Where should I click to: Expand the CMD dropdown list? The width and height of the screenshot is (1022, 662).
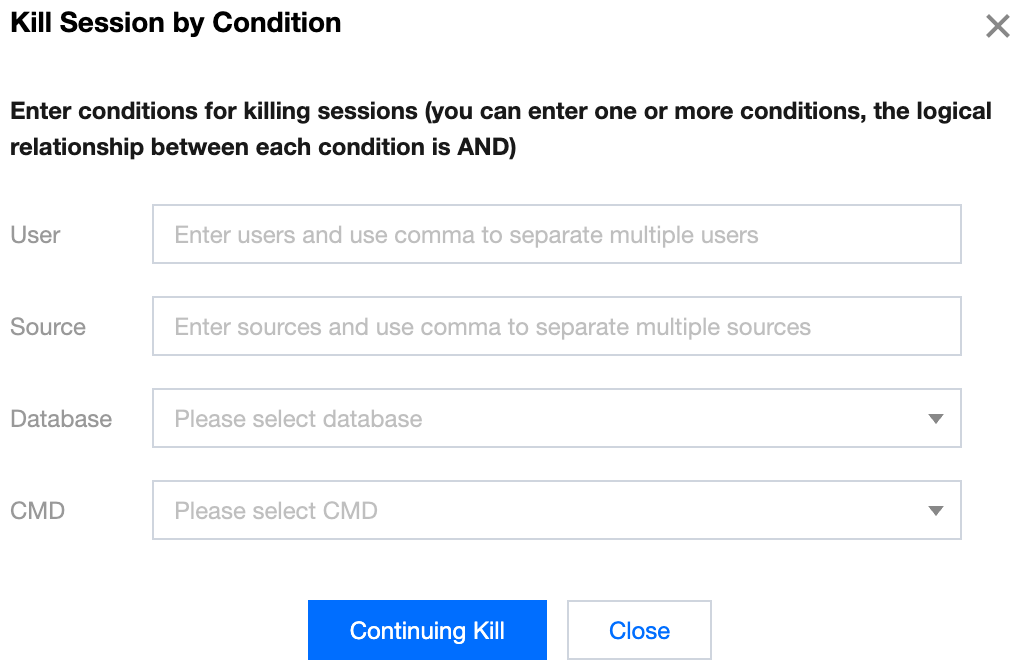click(556, 511)
